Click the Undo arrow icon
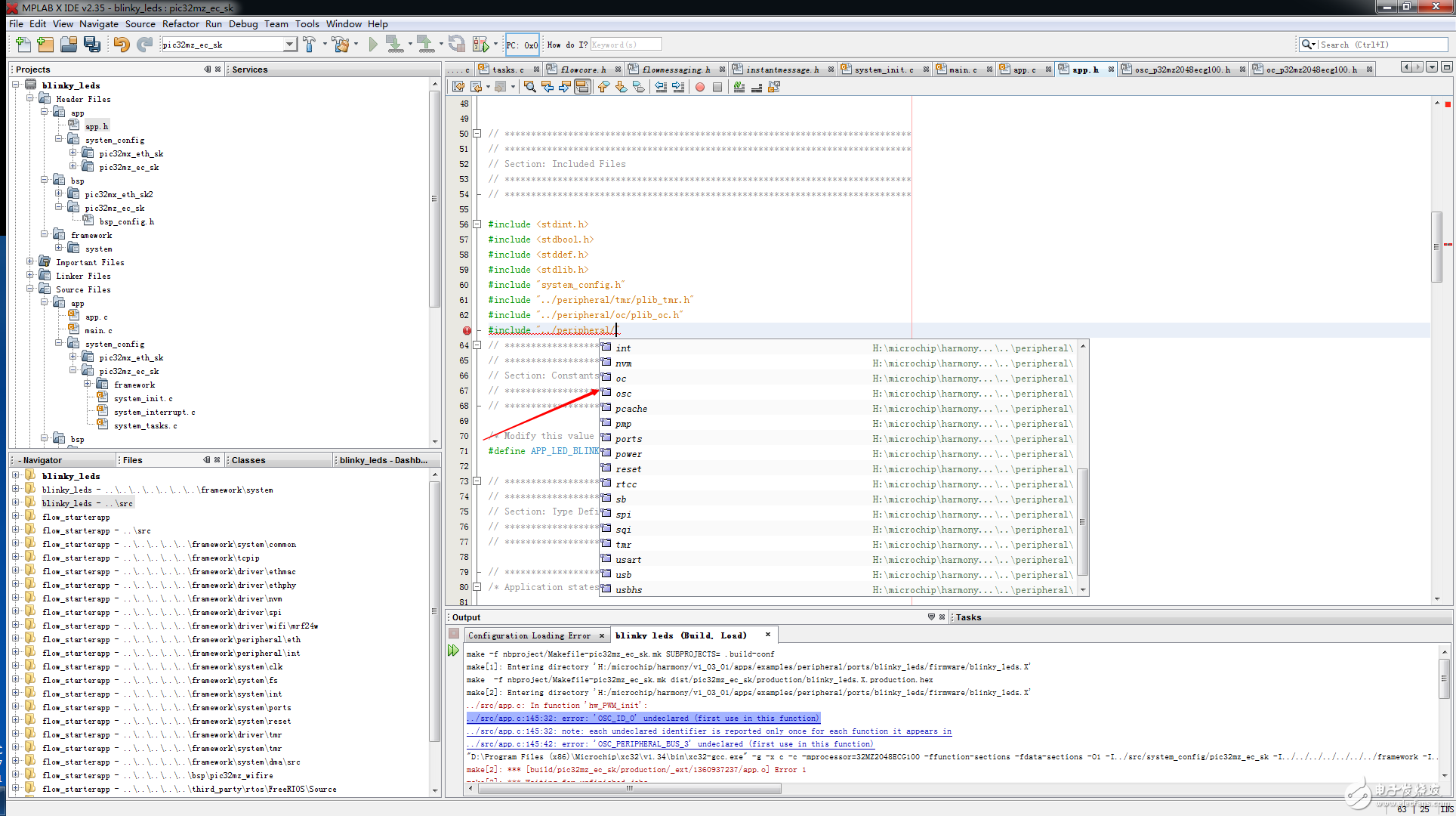Image resolution: width=1456 pixels, height=816 pixels. (121, 45)
